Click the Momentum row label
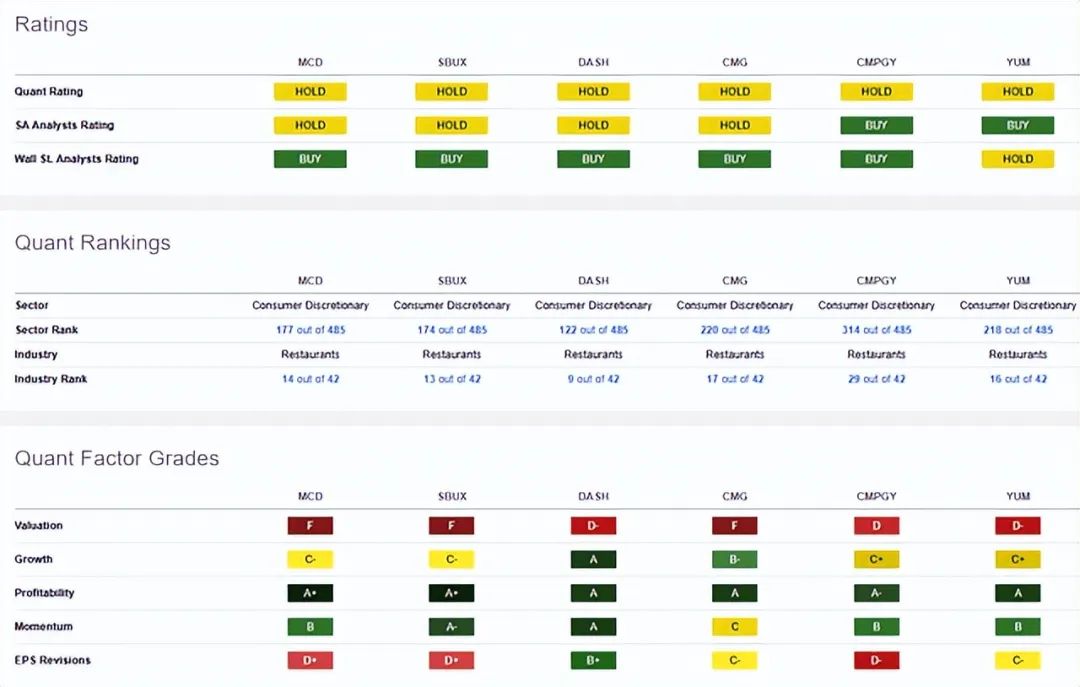The height and width of the screenshot is (687, 1080). coord(43,627)
